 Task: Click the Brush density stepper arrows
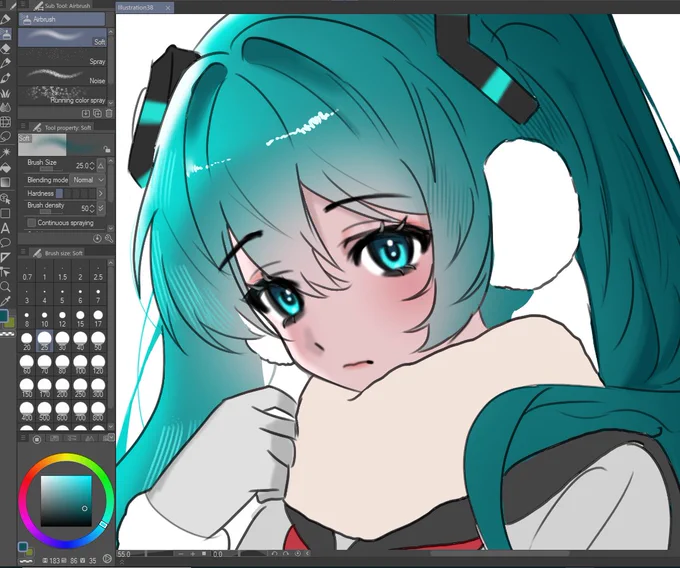click(92, 209)
